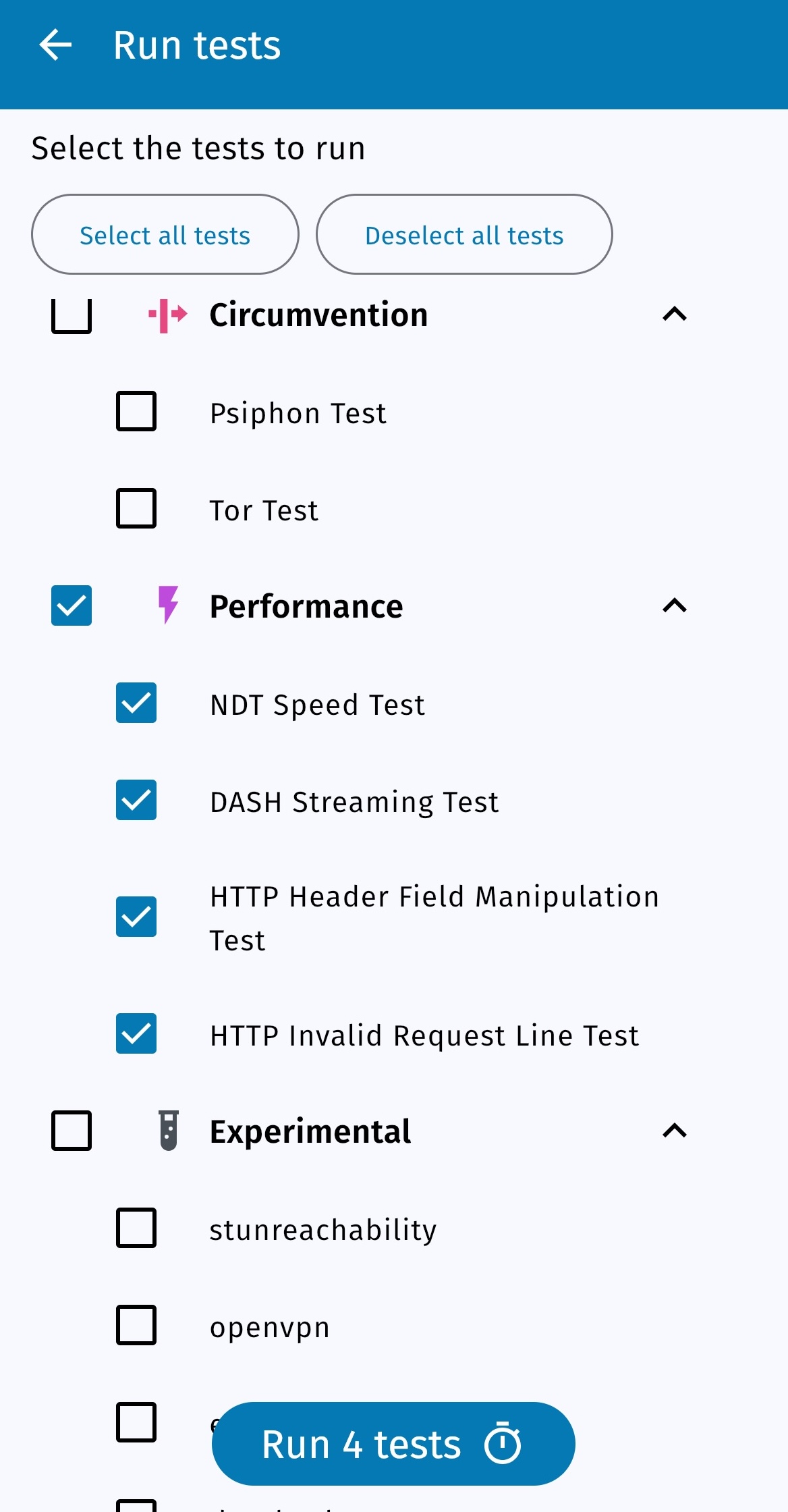Uncheck HTTP Invalid Request Line Test
Image resolution: width=788 pixels, height=1512 pixels.
point(136,1033)
